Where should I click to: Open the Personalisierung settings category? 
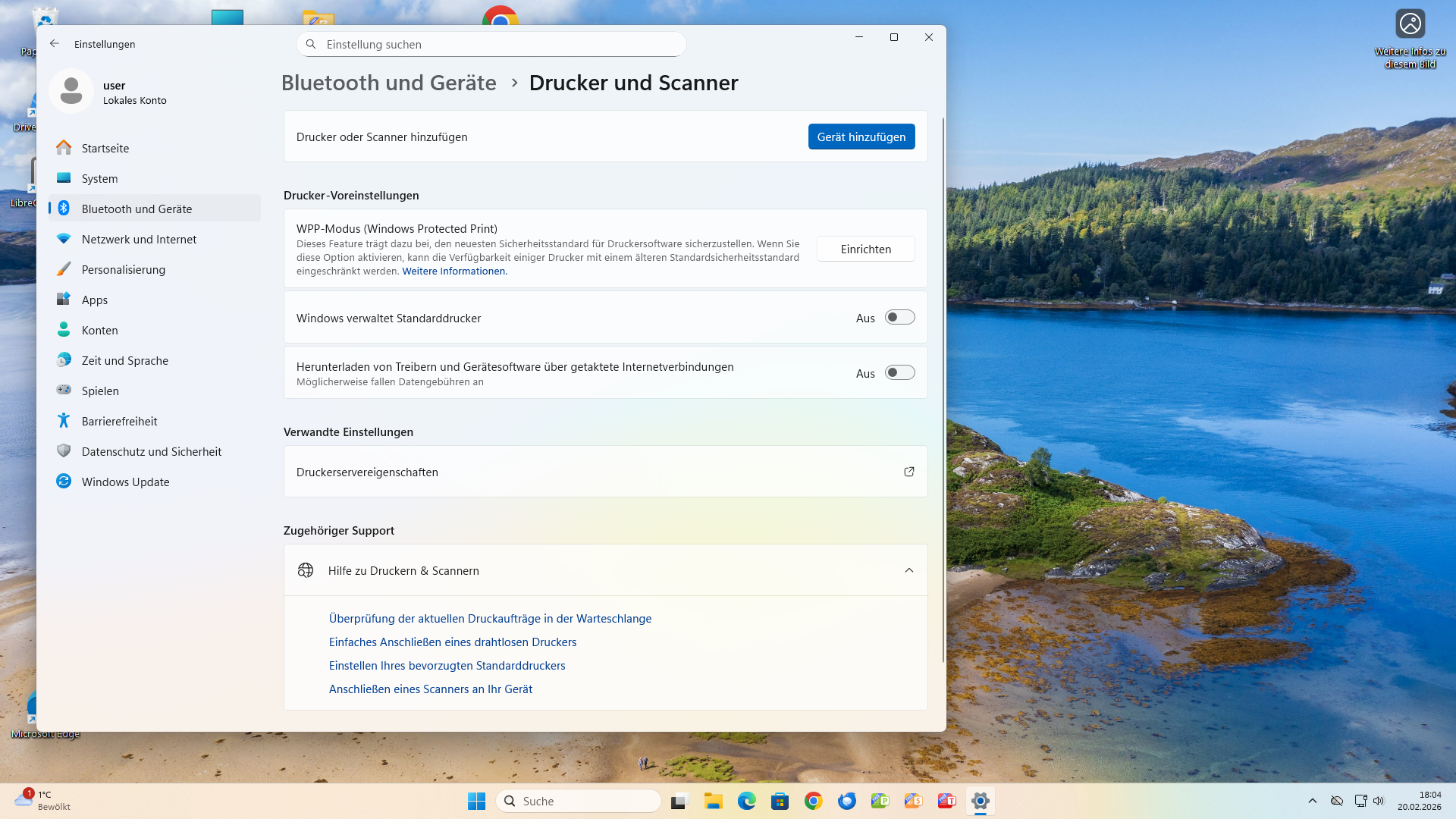pyautogui.click(x=123, y=269)
